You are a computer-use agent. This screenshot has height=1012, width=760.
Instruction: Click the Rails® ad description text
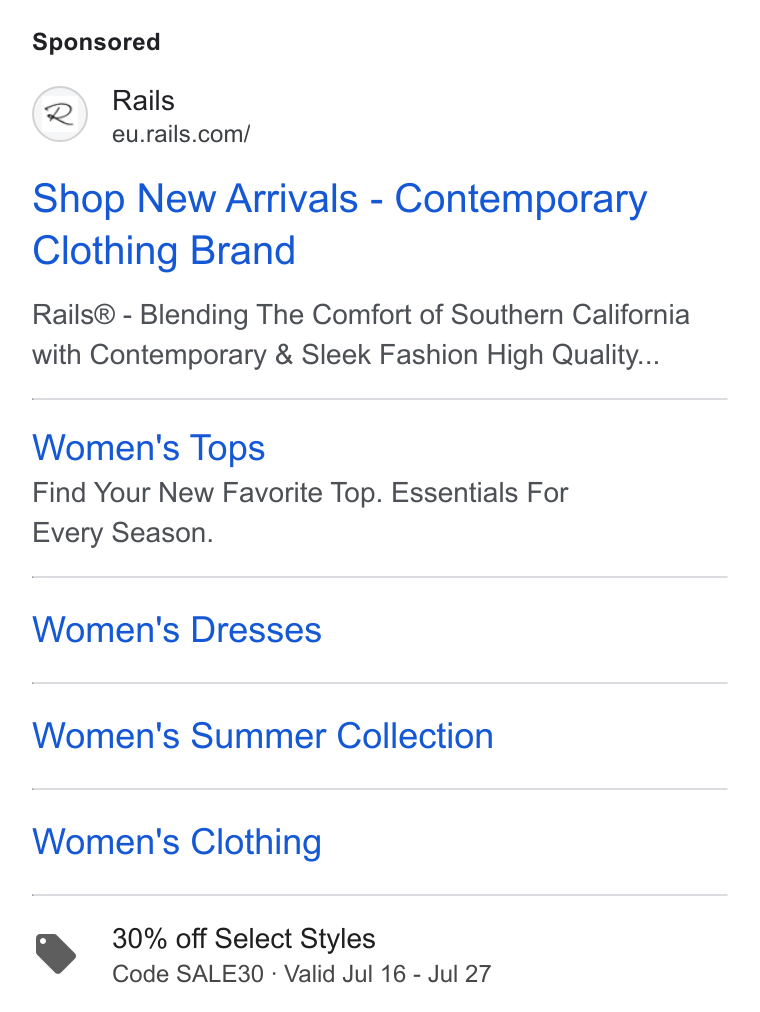[361, 335]
